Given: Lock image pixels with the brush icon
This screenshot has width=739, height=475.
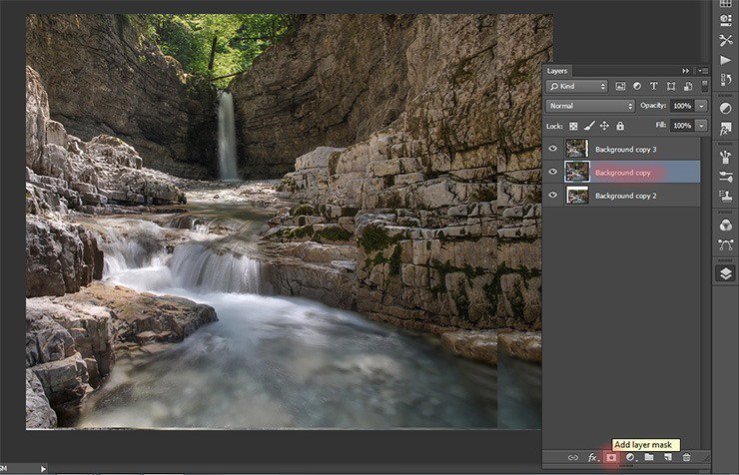Looking at the screenshot, I should pyautogui.click(x=589, y=126).
